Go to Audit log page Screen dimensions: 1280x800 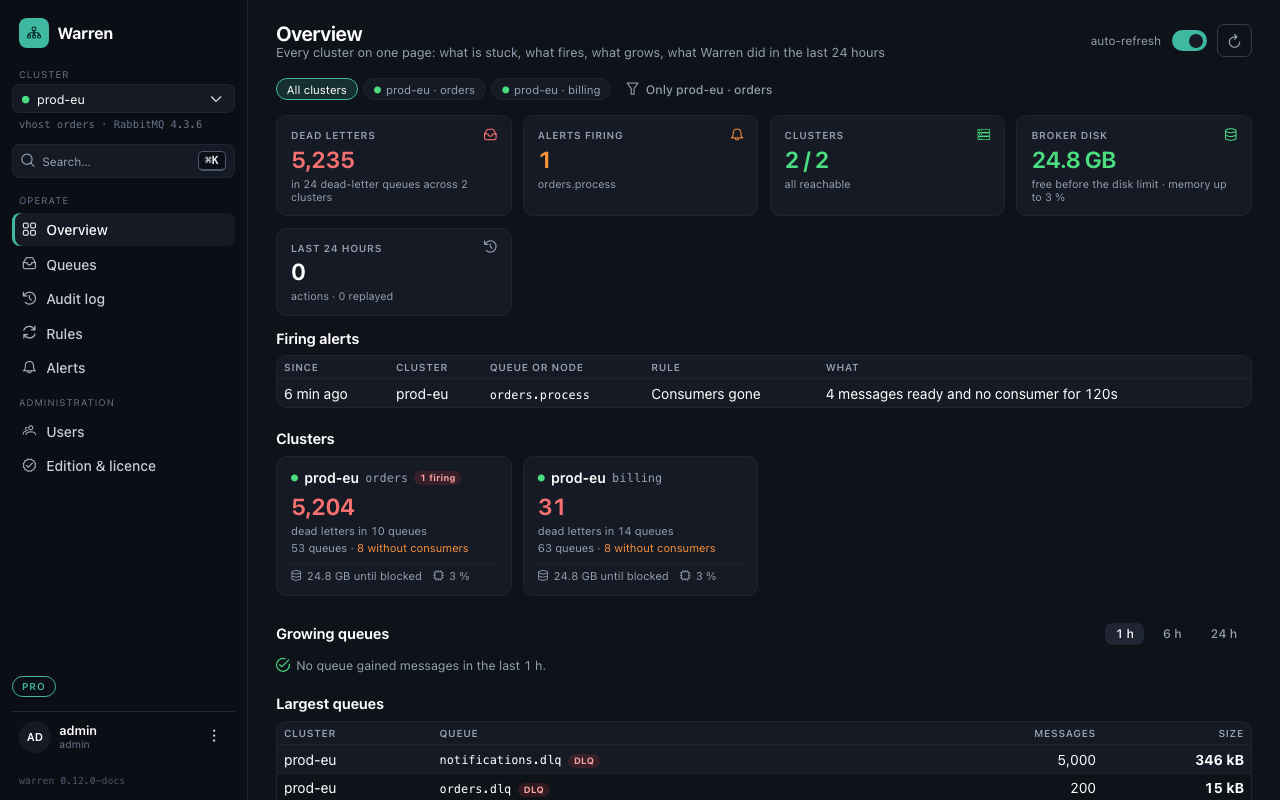tap(123, 299)
